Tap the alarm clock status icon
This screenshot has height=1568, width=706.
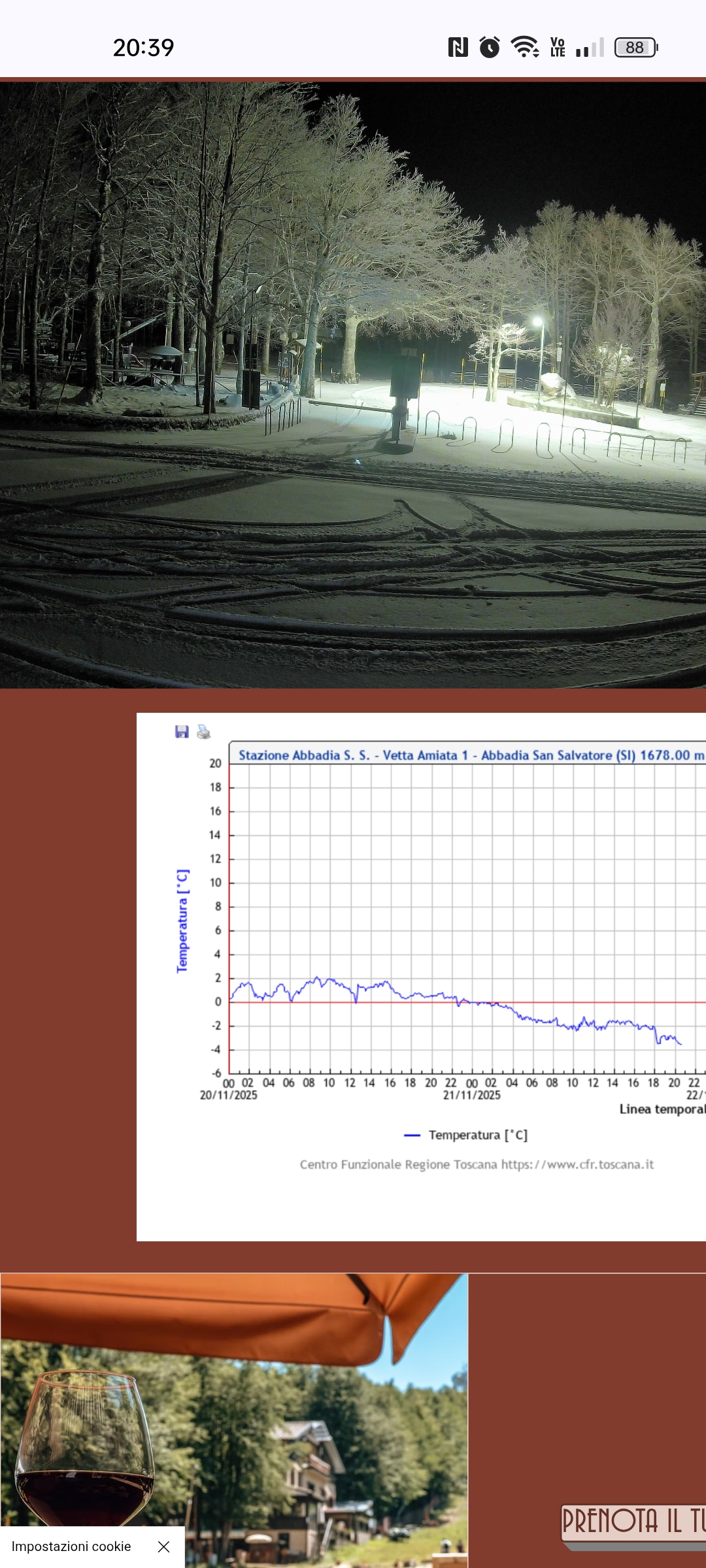tap(490, 48)
